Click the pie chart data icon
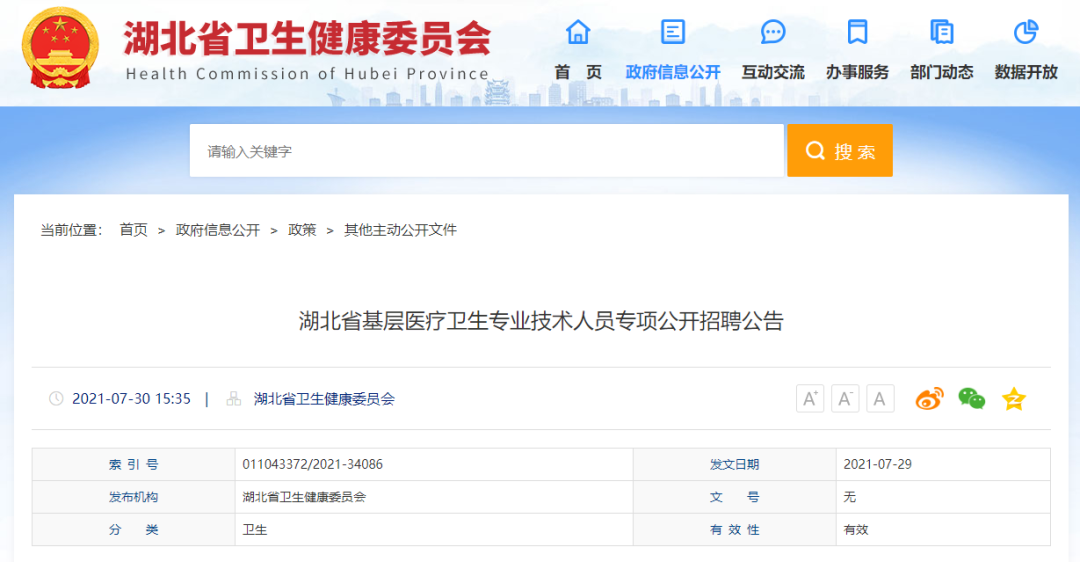Image resolution: width=1080 pixels, height=562 pixels. (x=1026, y=32)
